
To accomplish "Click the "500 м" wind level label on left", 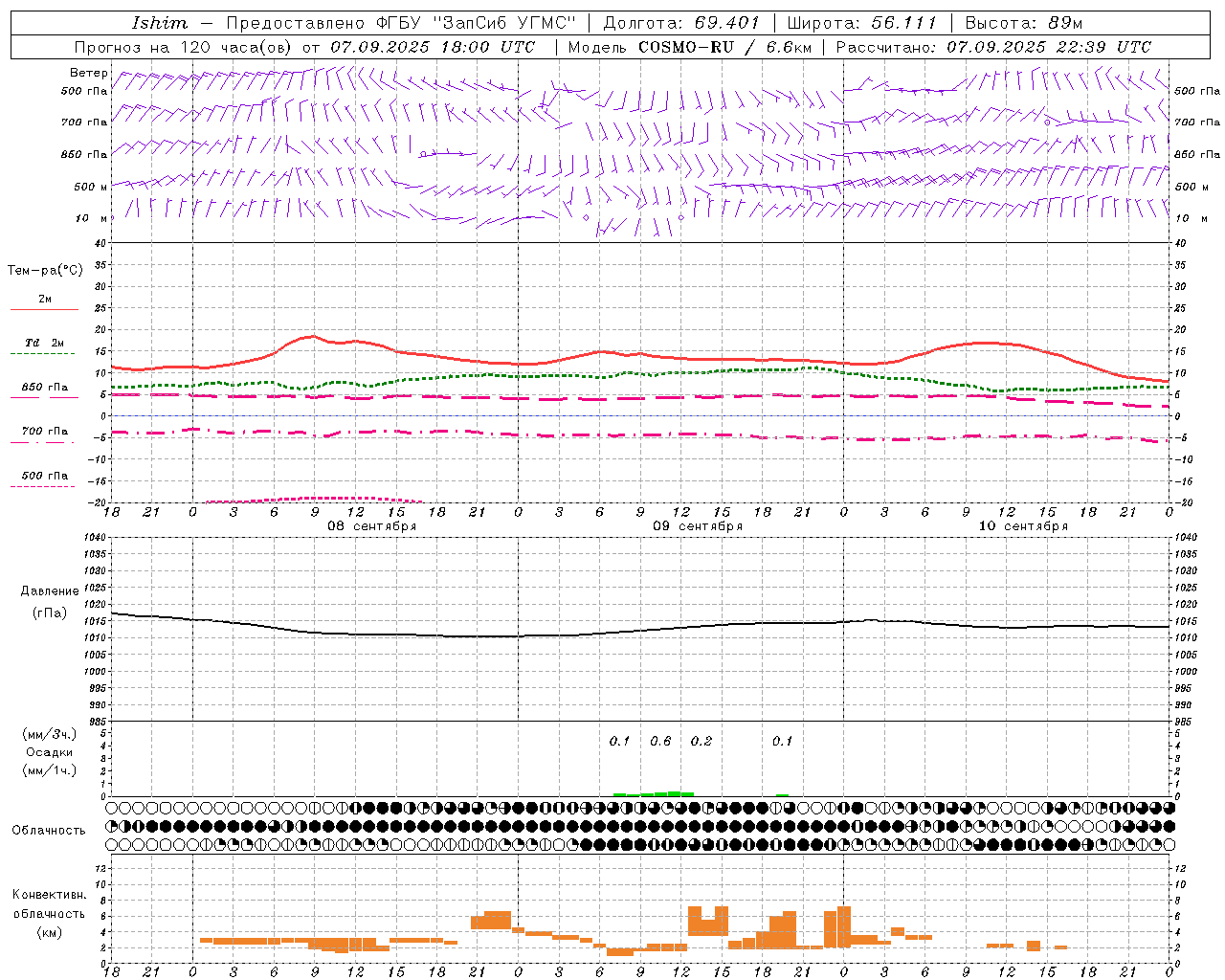I will pyautogui.click(x=91, y=187).
